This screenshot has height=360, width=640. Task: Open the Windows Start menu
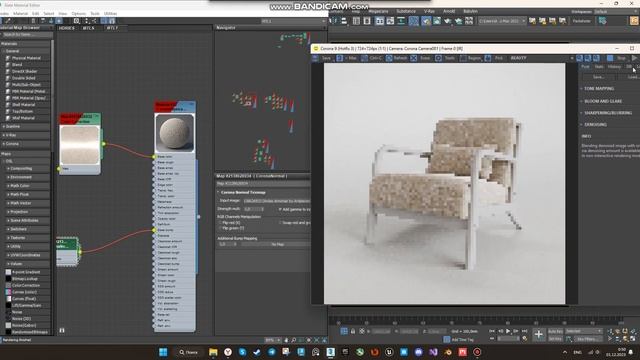pos(163,352)
